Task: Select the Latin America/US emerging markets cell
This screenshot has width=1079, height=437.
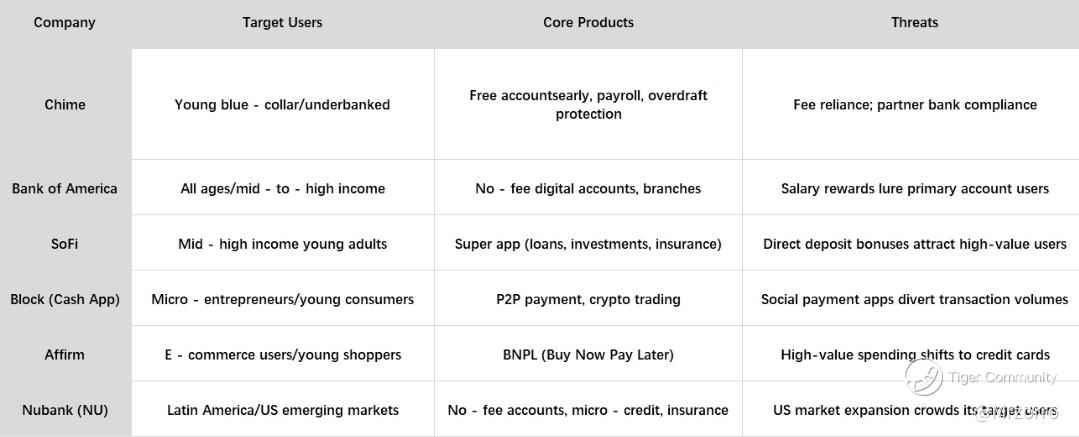Action: coord(283,410)
